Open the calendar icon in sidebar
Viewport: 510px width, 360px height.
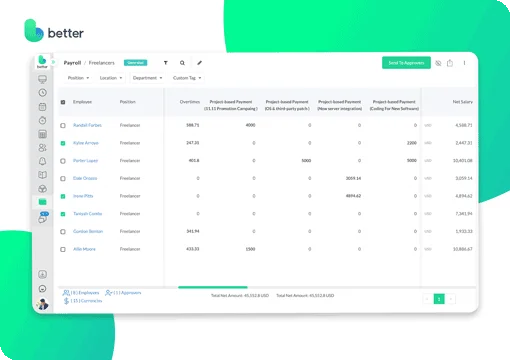[42, 107]
